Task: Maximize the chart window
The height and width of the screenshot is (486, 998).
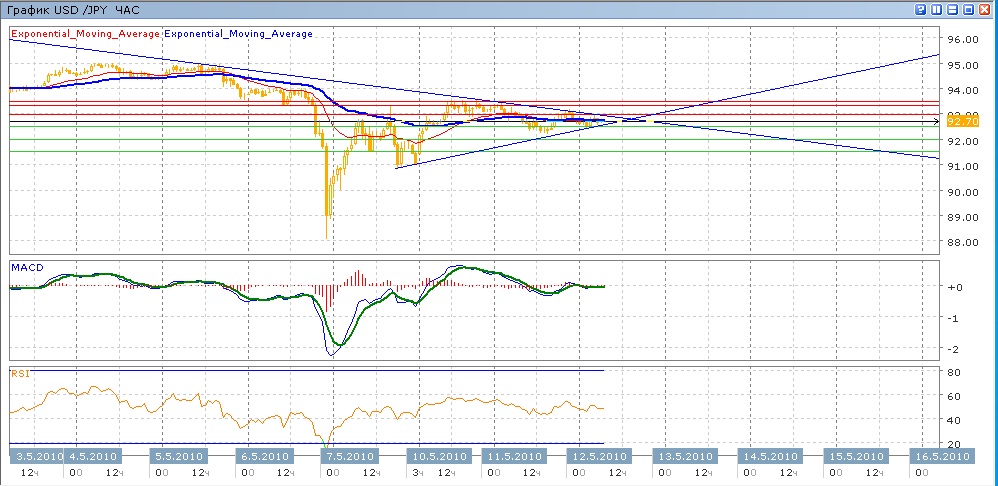Action: (x=969, y=9)
